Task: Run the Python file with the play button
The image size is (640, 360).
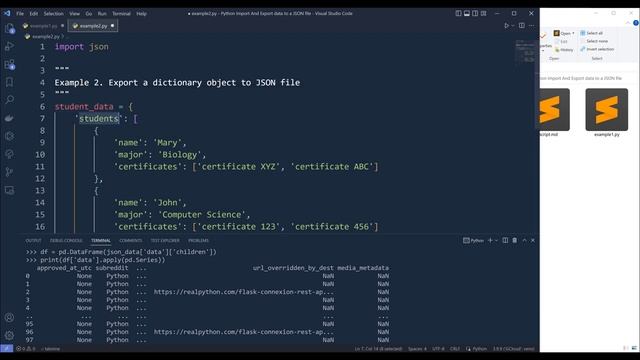Action: click(507, 25)
